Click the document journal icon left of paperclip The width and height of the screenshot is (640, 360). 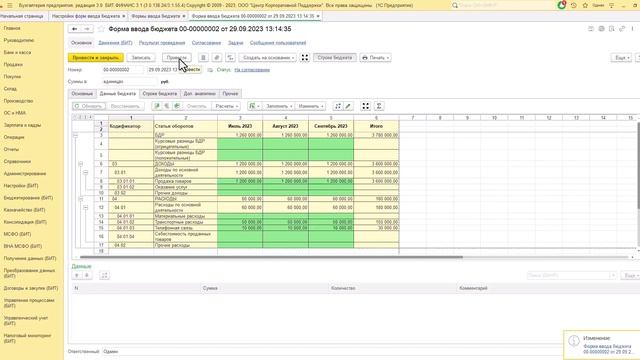pyautogui.click(x=203, y=58)
